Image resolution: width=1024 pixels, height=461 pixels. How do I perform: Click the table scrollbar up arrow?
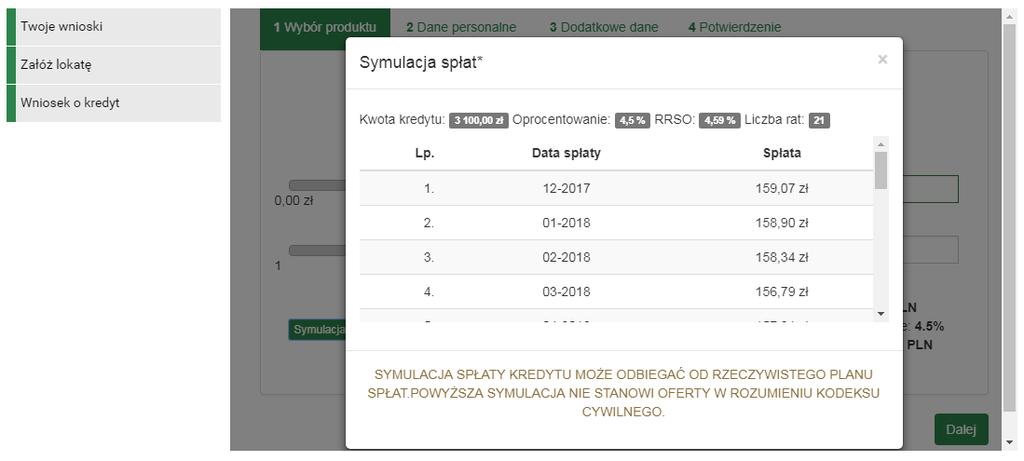[880, 144]
